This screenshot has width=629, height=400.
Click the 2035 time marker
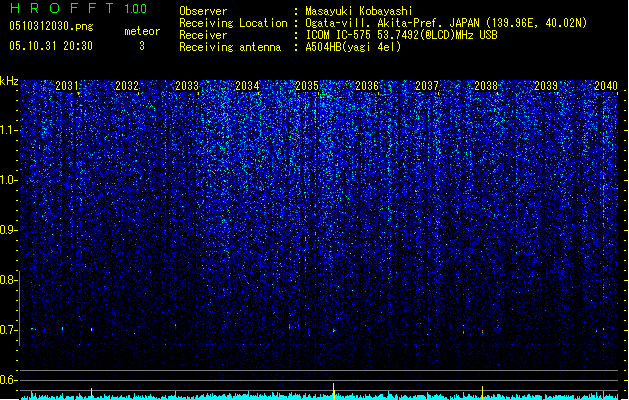pyautogui.click(x=307, y=86)
